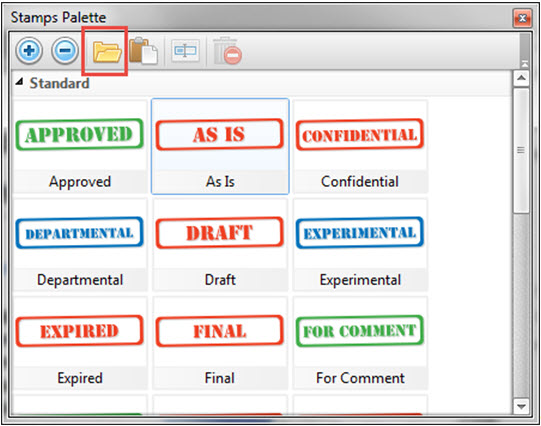Select the Expired stamp
541x426 pixels.
click(80, 343)
